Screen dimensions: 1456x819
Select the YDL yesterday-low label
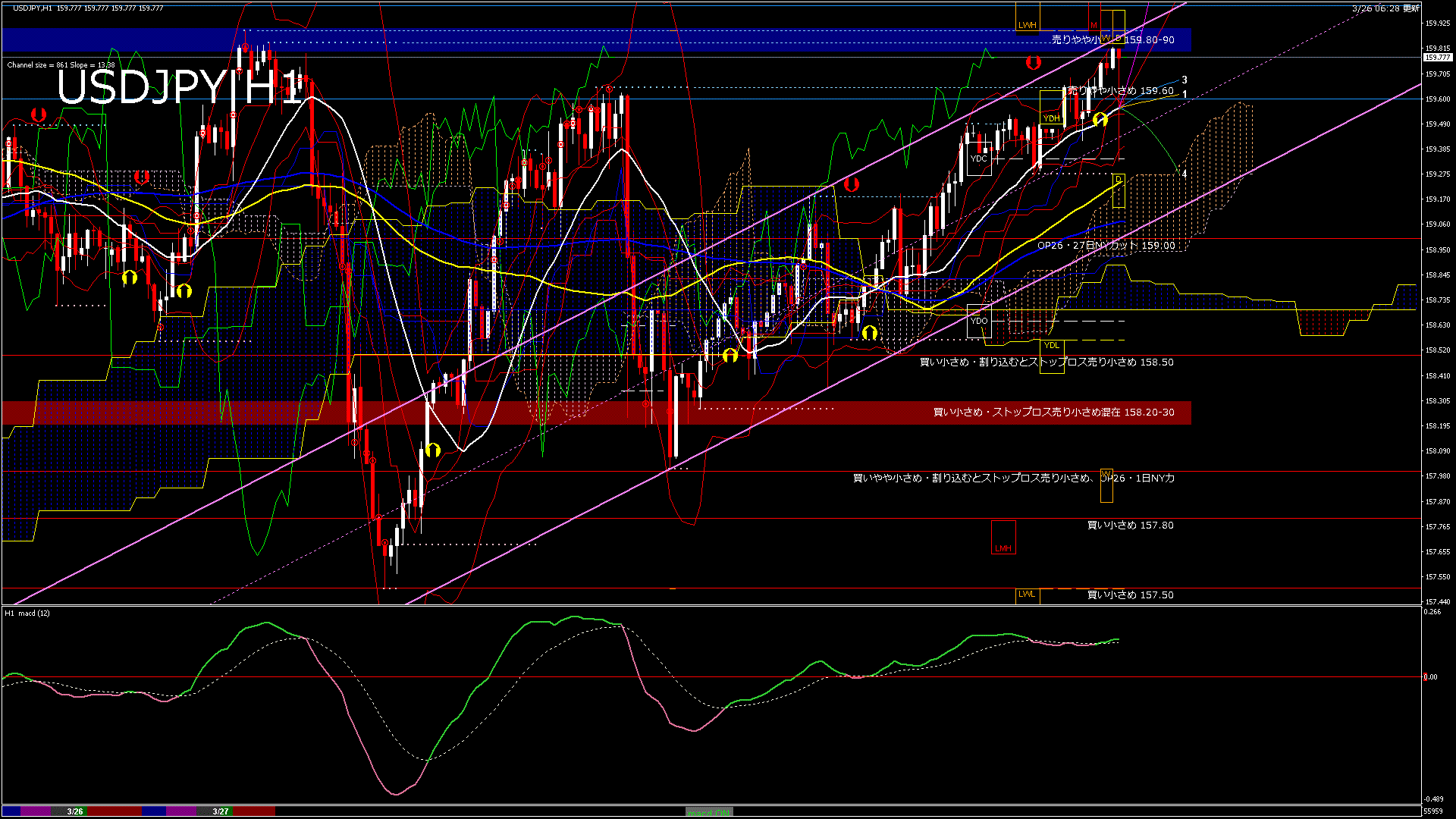[1052, 346]
